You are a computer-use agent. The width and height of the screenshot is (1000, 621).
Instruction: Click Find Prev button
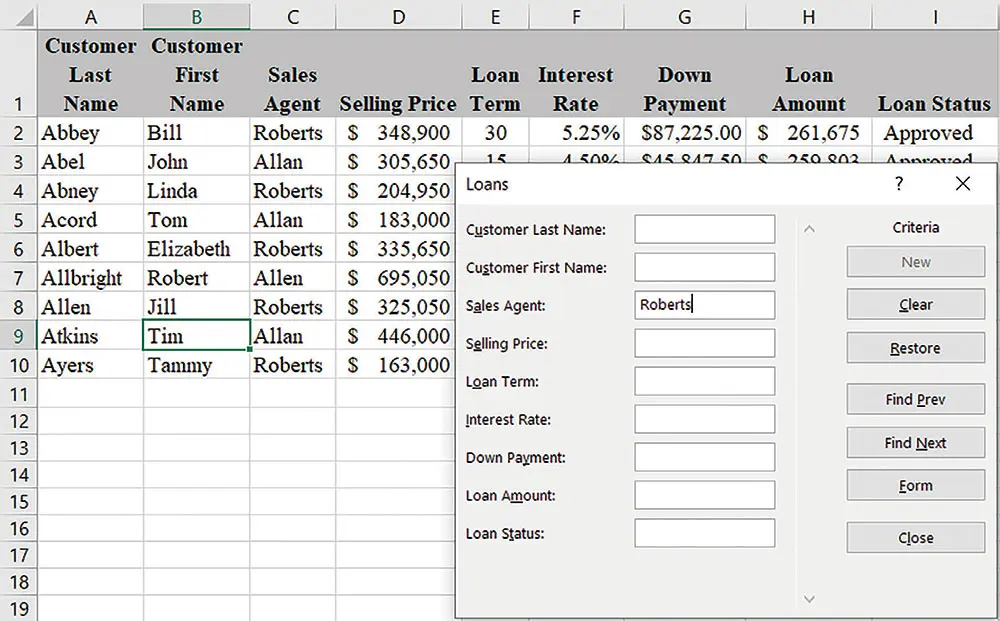coord(915,399)
